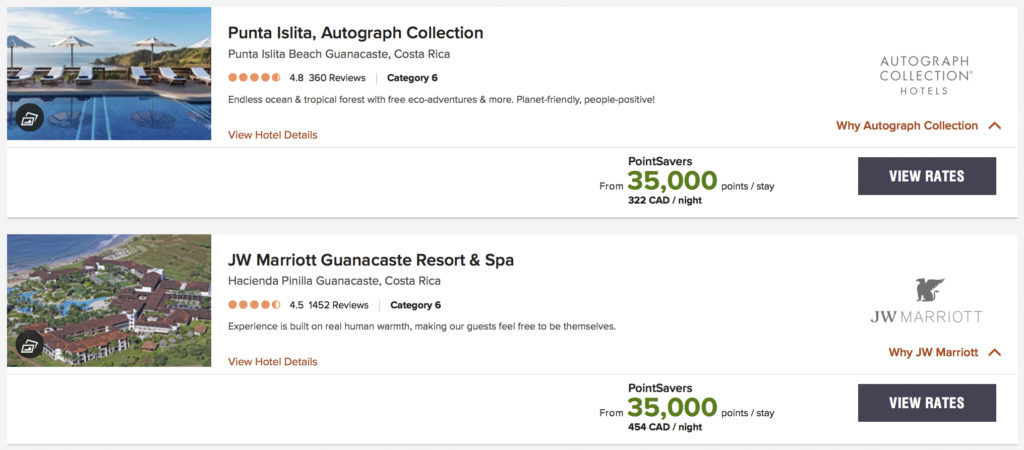
Task: Click Punta Islita star rating circles
Action: coord(254,77)
